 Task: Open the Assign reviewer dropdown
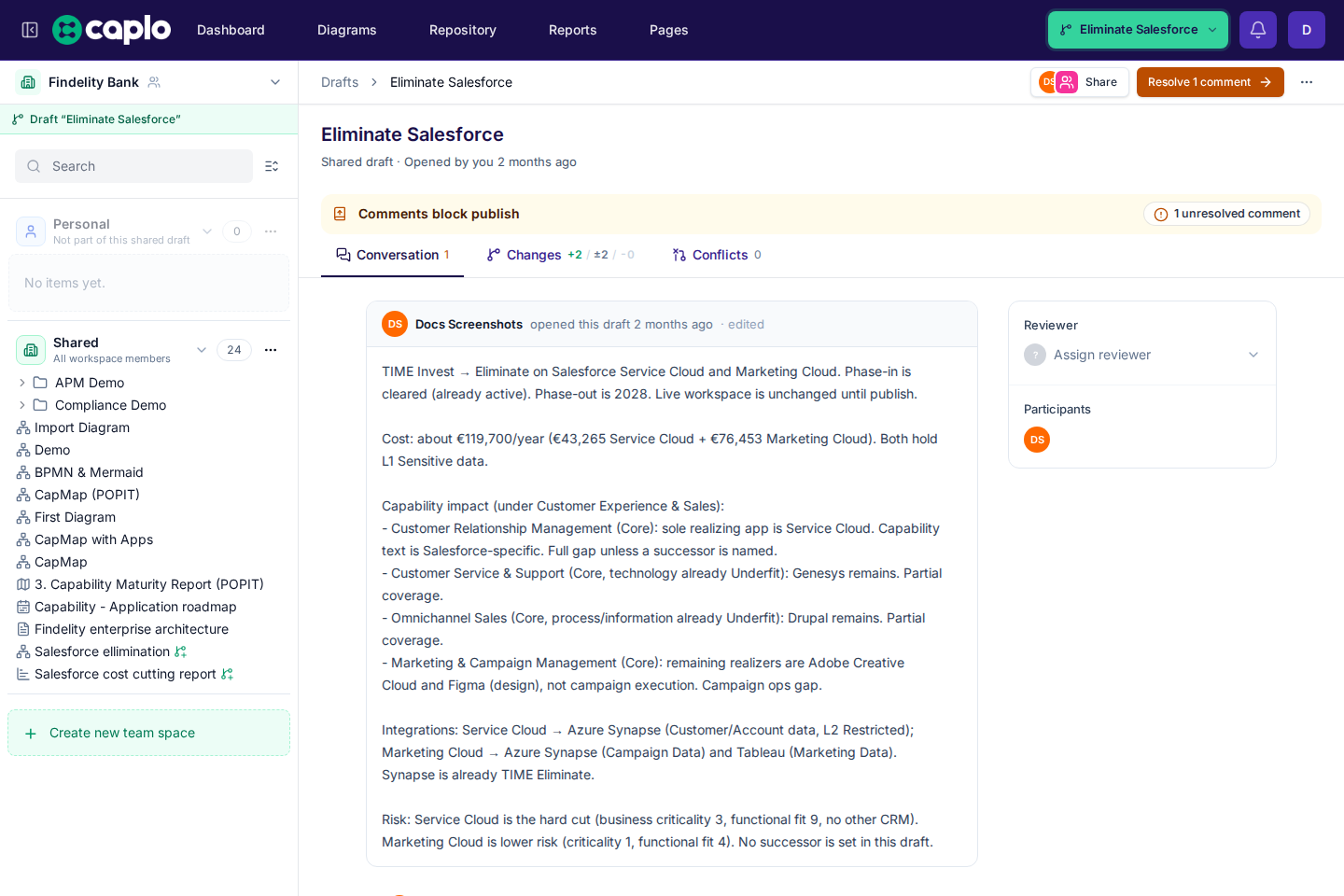click(x=1142, y=355)
